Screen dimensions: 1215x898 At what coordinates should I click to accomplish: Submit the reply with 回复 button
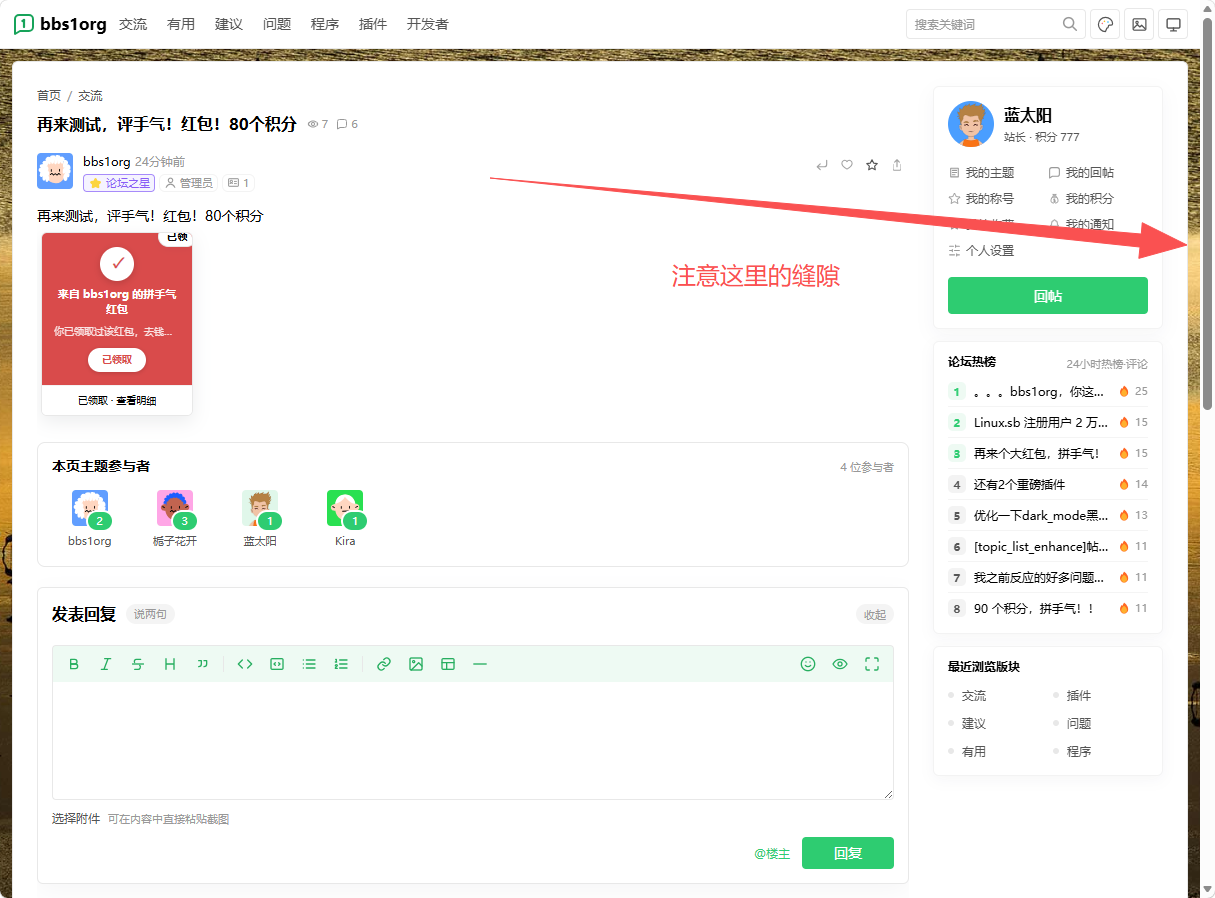[848, 853]
